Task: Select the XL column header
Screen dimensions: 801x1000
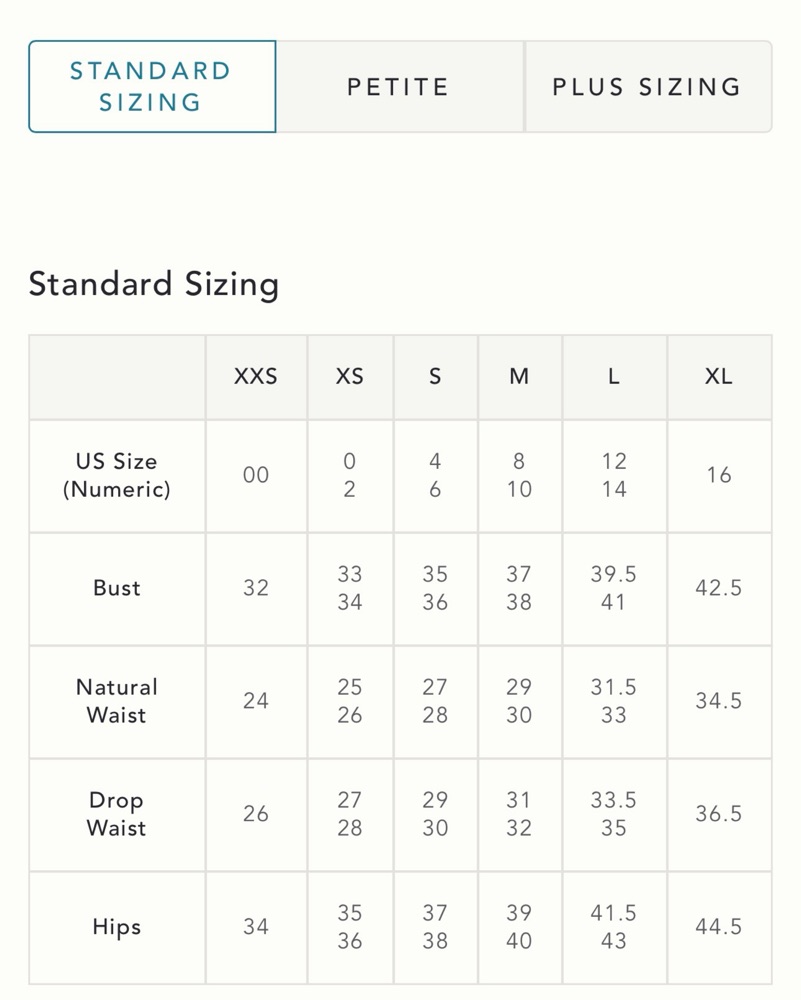Action: pyautogui.click(x=719, y=377)
